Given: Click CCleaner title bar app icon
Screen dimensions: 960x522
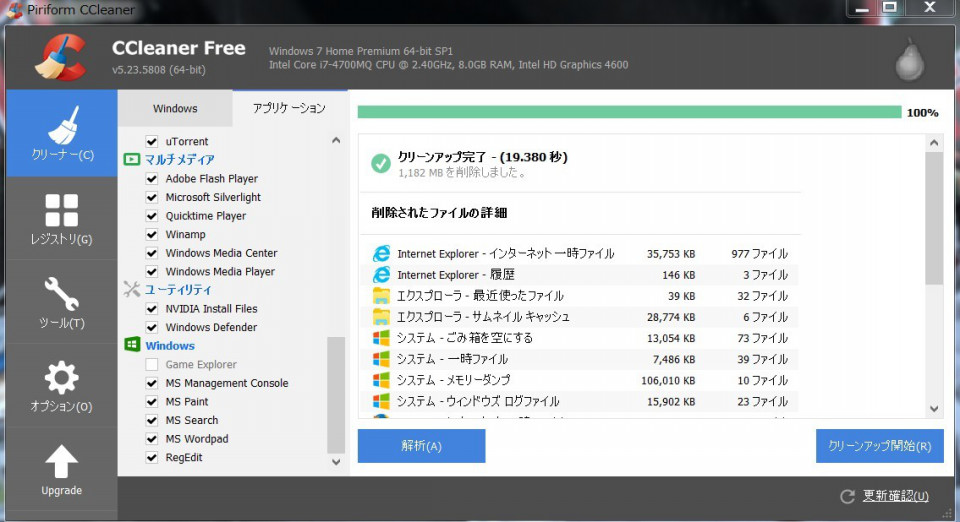Looking at the screenshot, I should coord(15,10).
